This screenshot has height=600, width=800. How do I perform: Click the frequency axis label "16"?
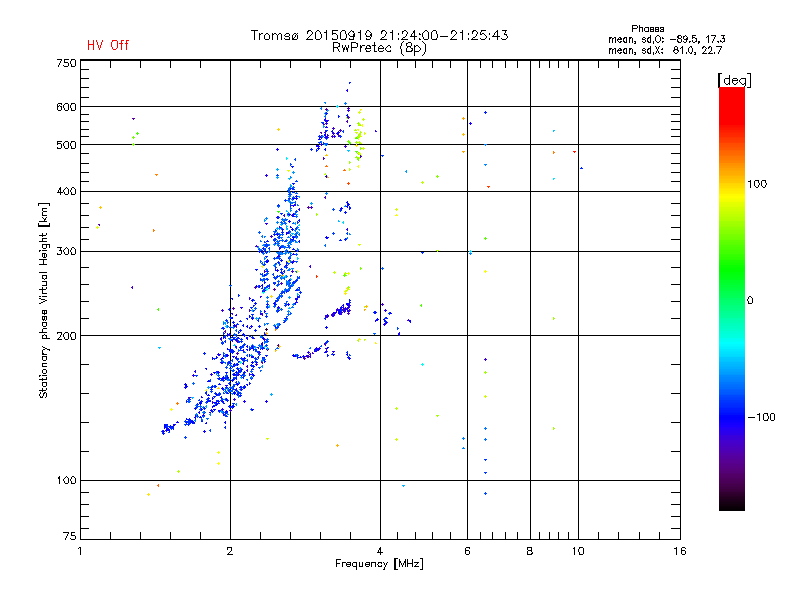(680, 551)
